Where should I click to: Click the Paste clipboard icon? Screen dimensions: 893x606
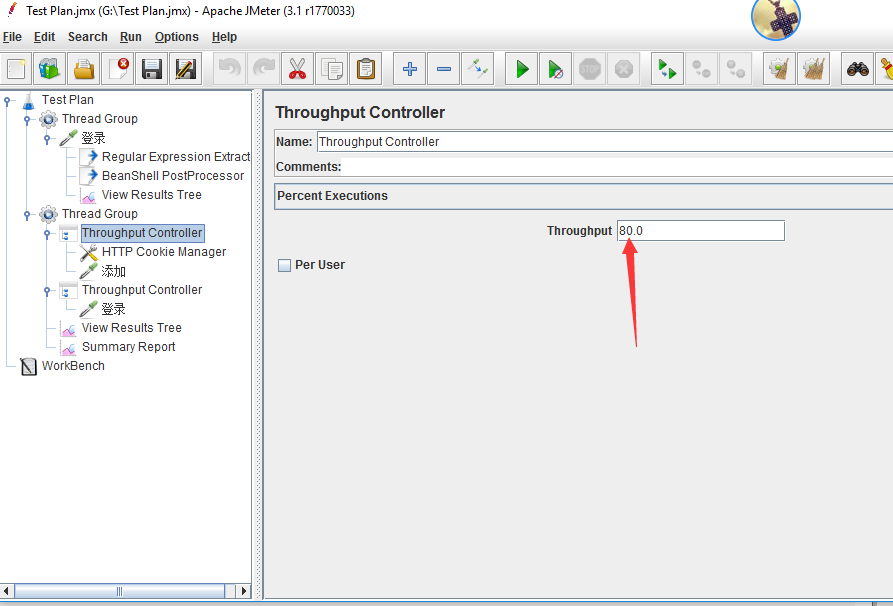[x=366, y=69]
